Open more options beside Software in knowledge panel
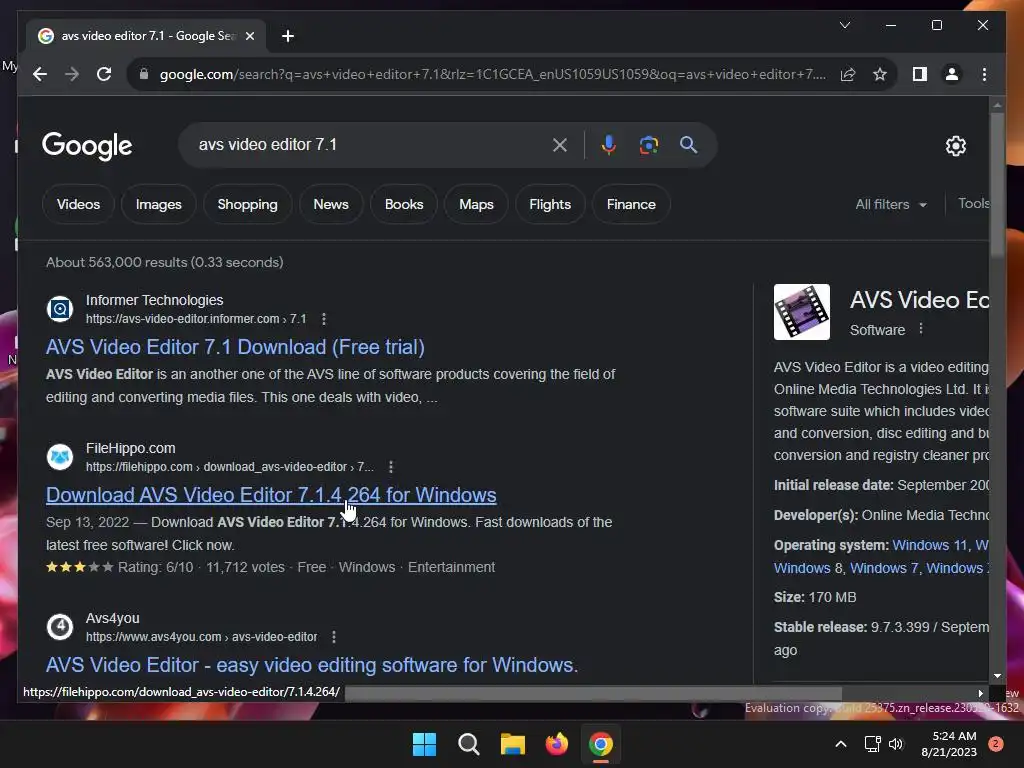Screen dimensions: 1024x768 pyautogui.click(x=921, y=329)
